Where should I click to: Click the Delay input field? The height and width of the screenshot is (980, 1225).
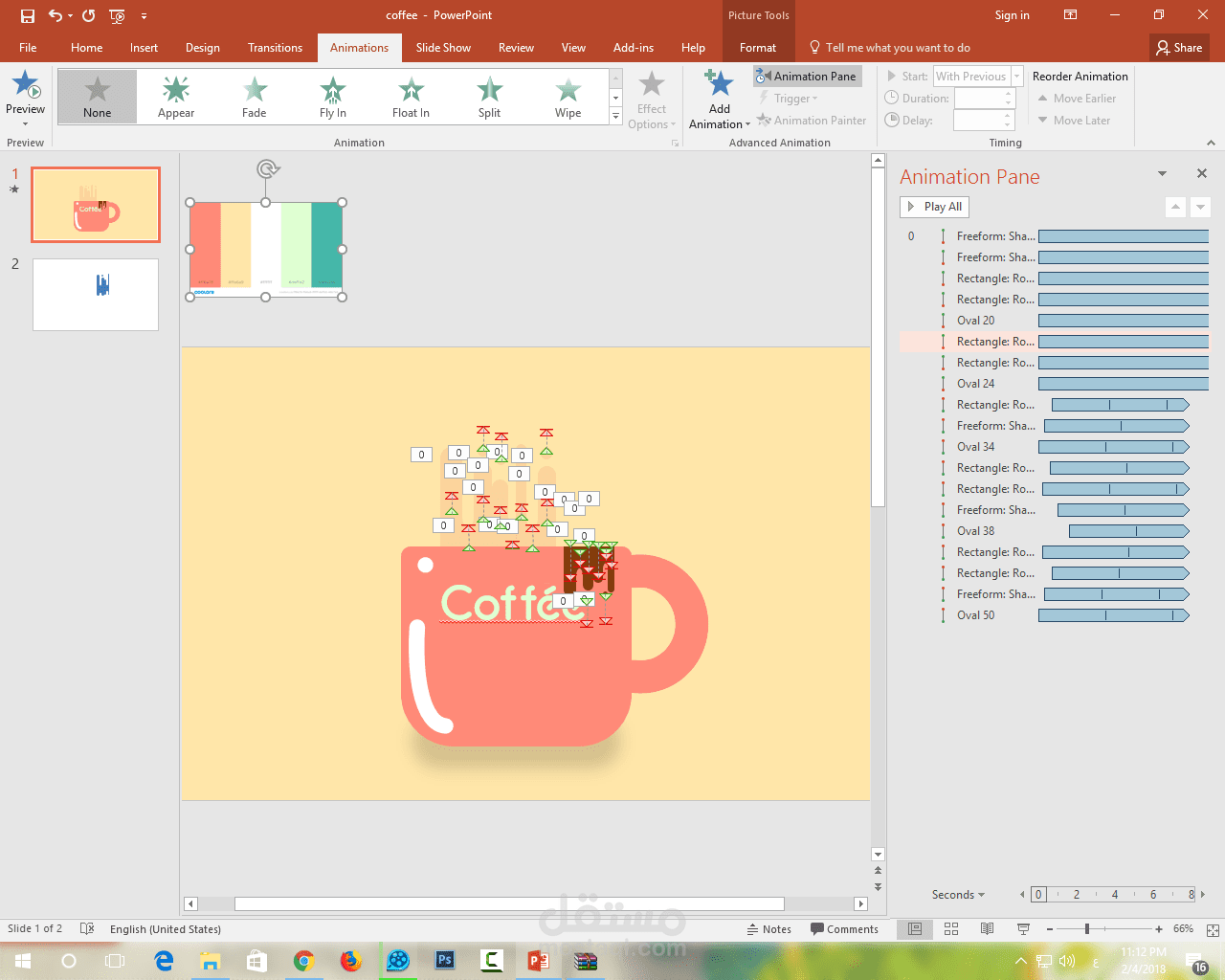pos(984,121)
